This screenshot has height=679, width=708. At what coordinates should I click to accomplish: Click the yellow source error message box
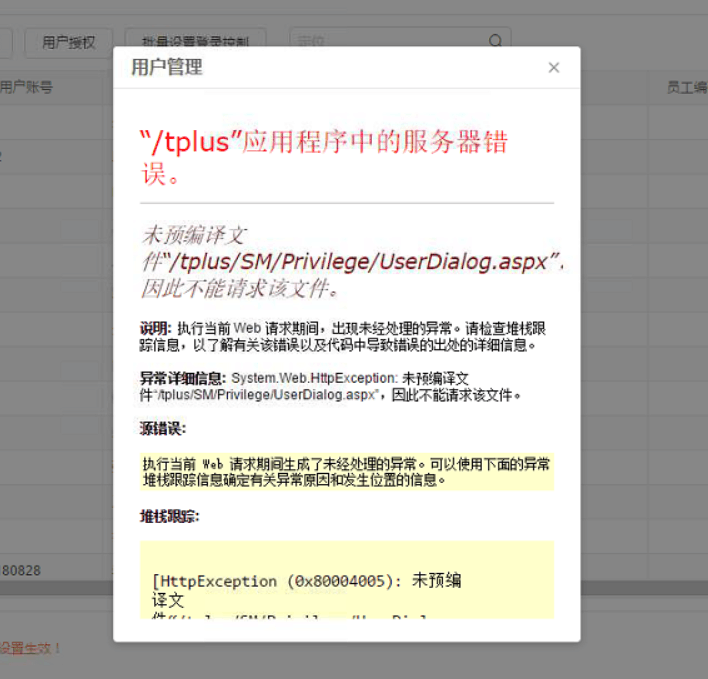(347, 472)
